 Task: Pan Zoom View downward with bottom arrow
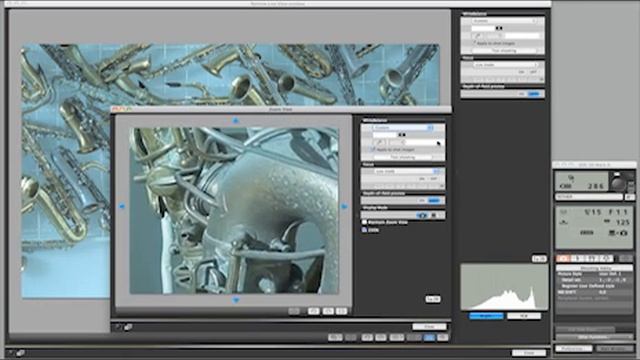click(x=236, y=300)
